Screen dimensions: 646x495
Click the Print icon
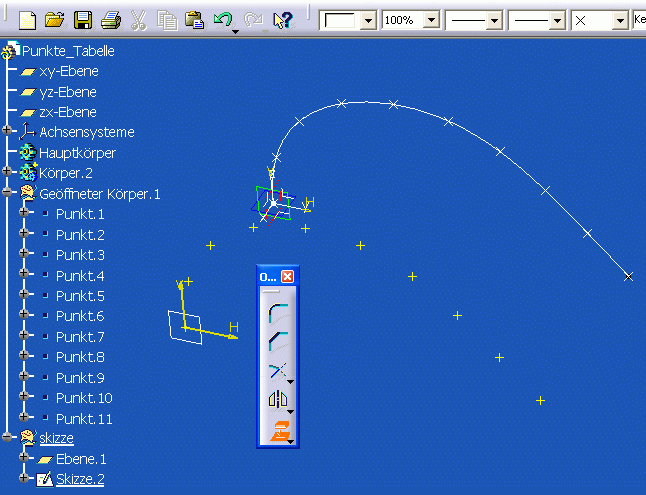click(x=111, y=20)
